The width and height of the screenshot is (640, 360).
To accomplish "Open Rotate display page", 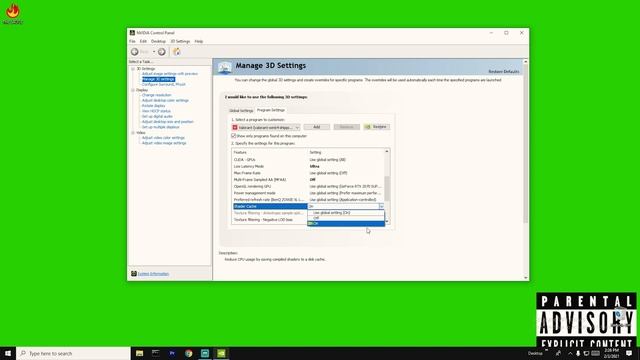I will (x=153, y=106).
